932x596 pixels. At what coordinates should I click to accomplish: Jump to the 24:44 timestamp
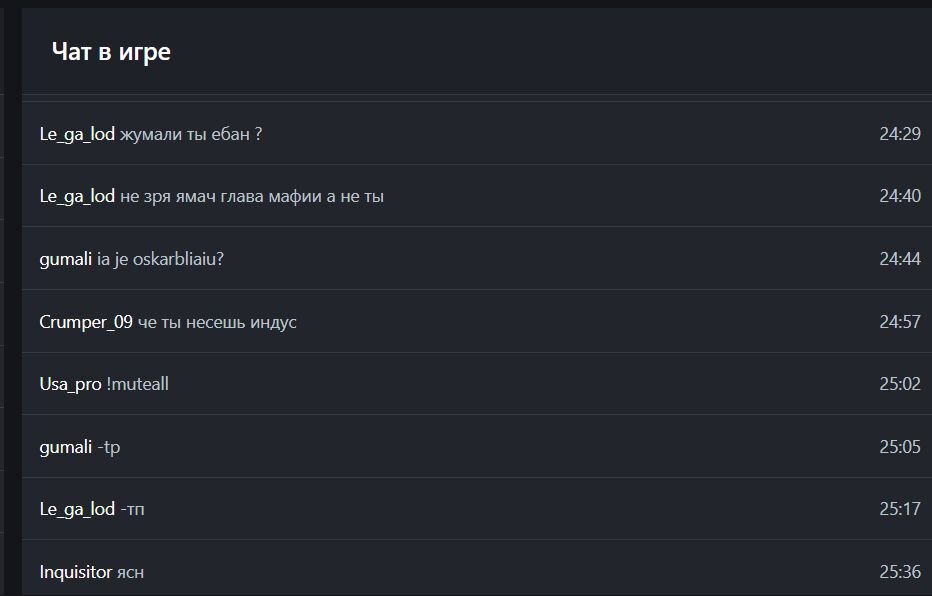899,259
